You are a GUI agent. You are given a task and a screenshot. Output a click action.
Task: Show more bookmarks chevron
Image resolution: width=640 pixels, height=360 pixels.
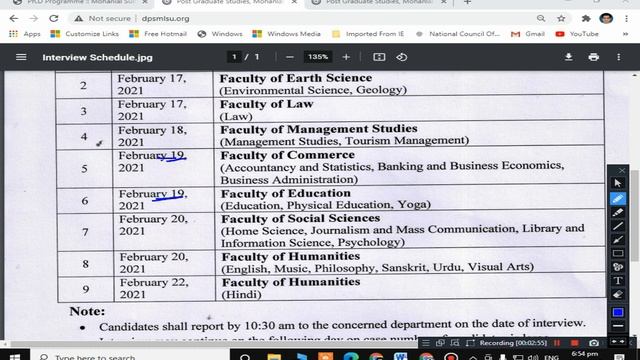tap(625, 34)
